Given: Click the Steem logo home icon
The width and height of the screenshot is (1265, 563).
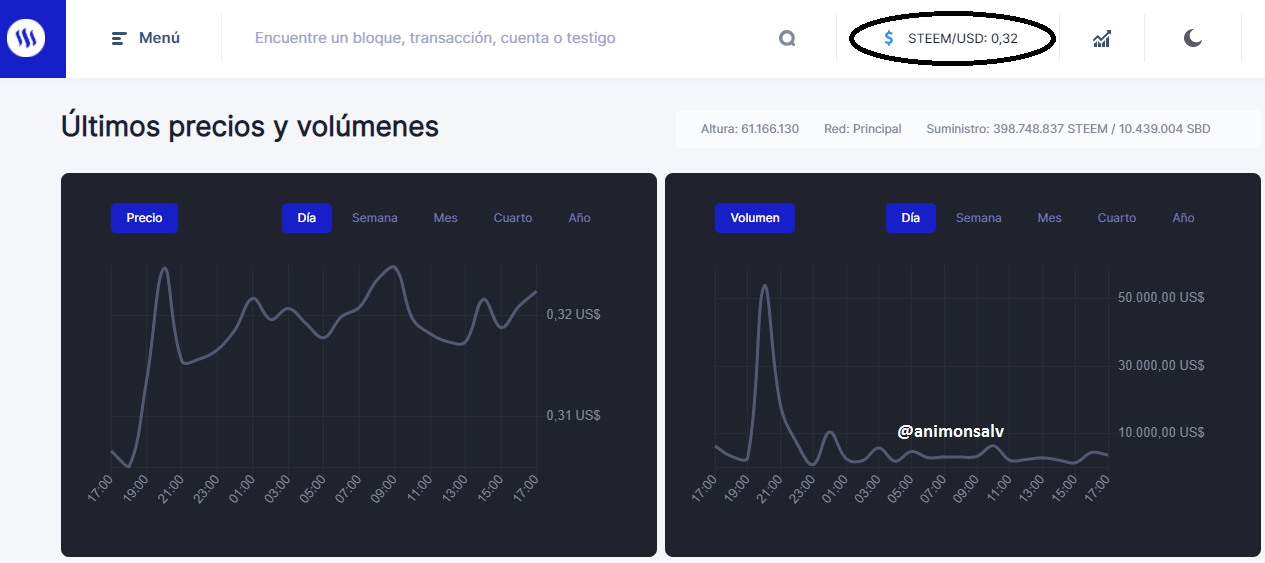Looking at the screenshot, I should tap(24, 38).
